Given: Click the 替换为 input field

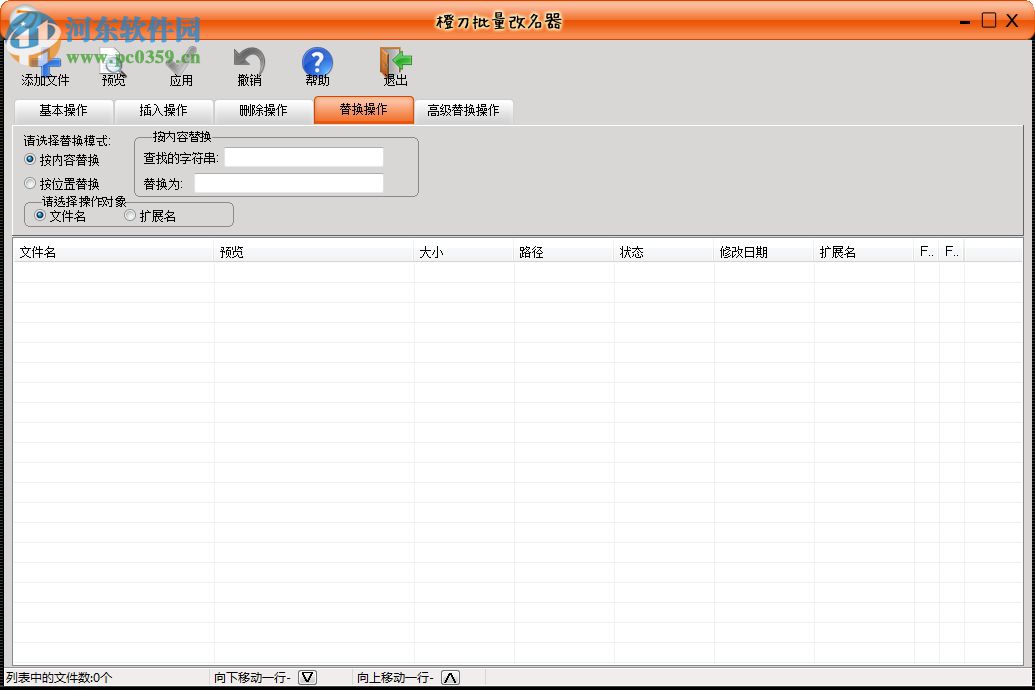Looking at the screenshot, I should 288,183.
